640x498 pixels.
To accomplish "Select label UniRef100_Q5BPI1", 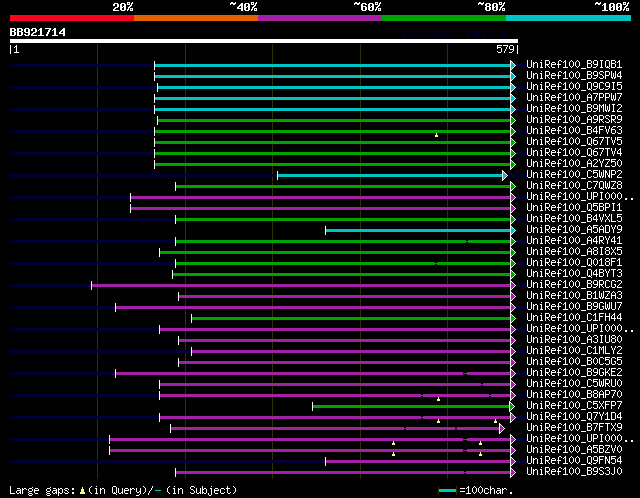I will (x=574, y=208).
